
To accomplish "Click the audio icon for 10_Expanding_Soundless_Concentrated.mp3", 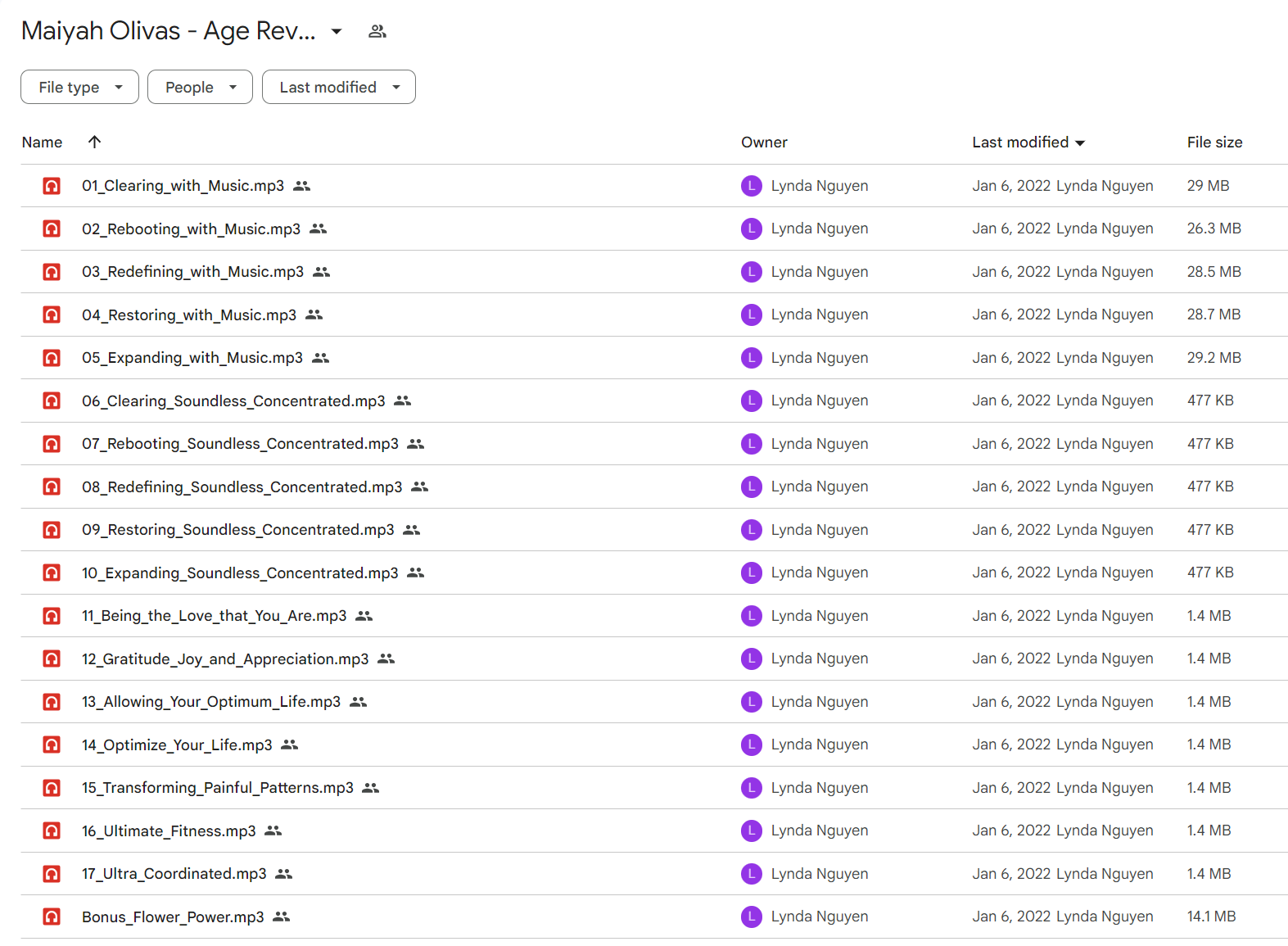I will [52, 573].
